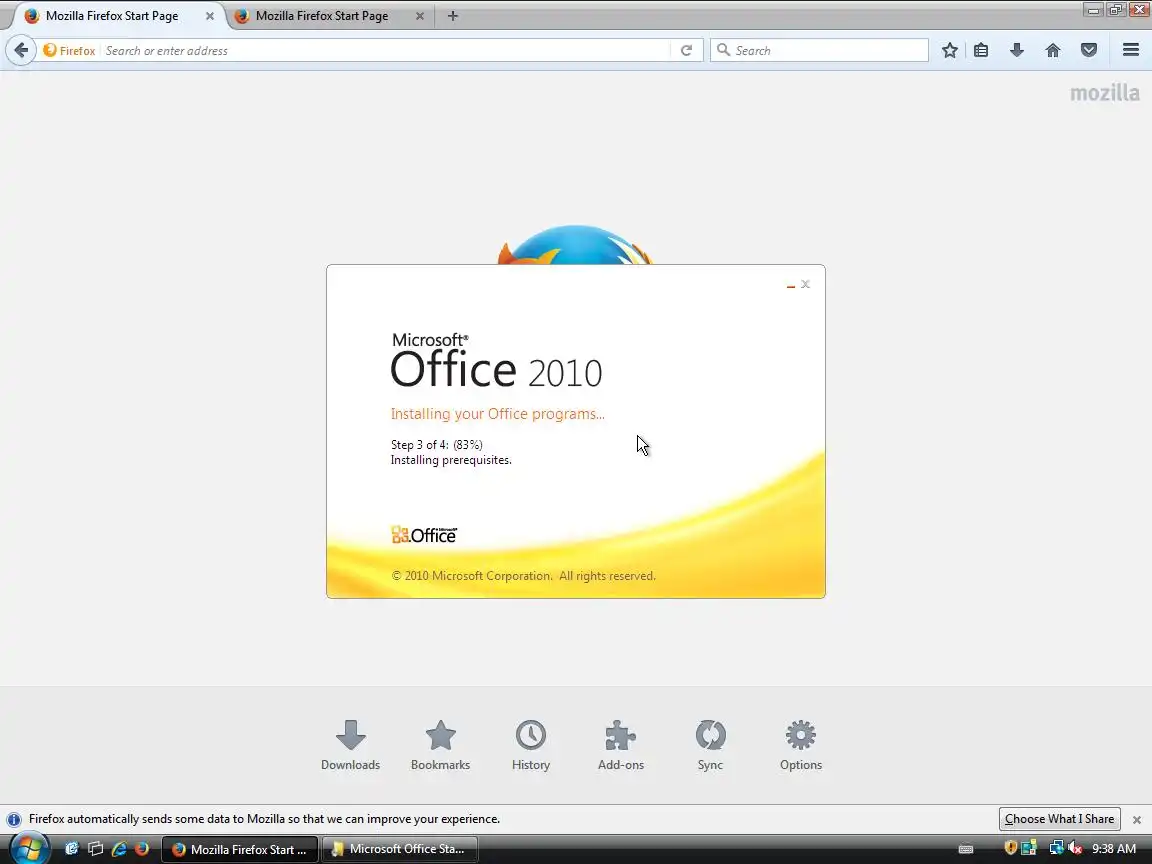Image resolution: width=1152 pixels, height=864 pixels.
Task: Click the Firefox identity label in address bar
Action: [69, 50]
